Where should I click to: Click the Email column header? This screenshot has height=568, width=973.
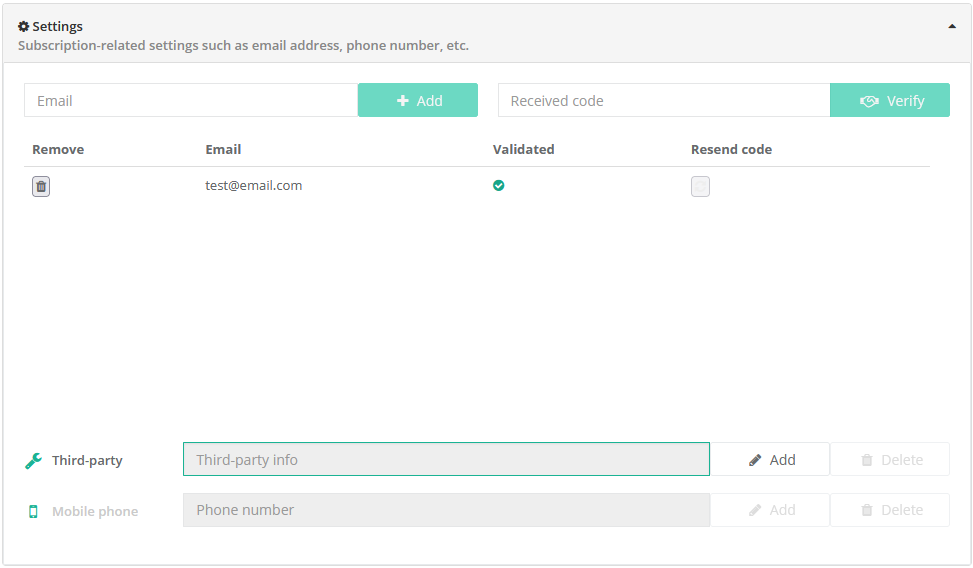coord(223,150)
